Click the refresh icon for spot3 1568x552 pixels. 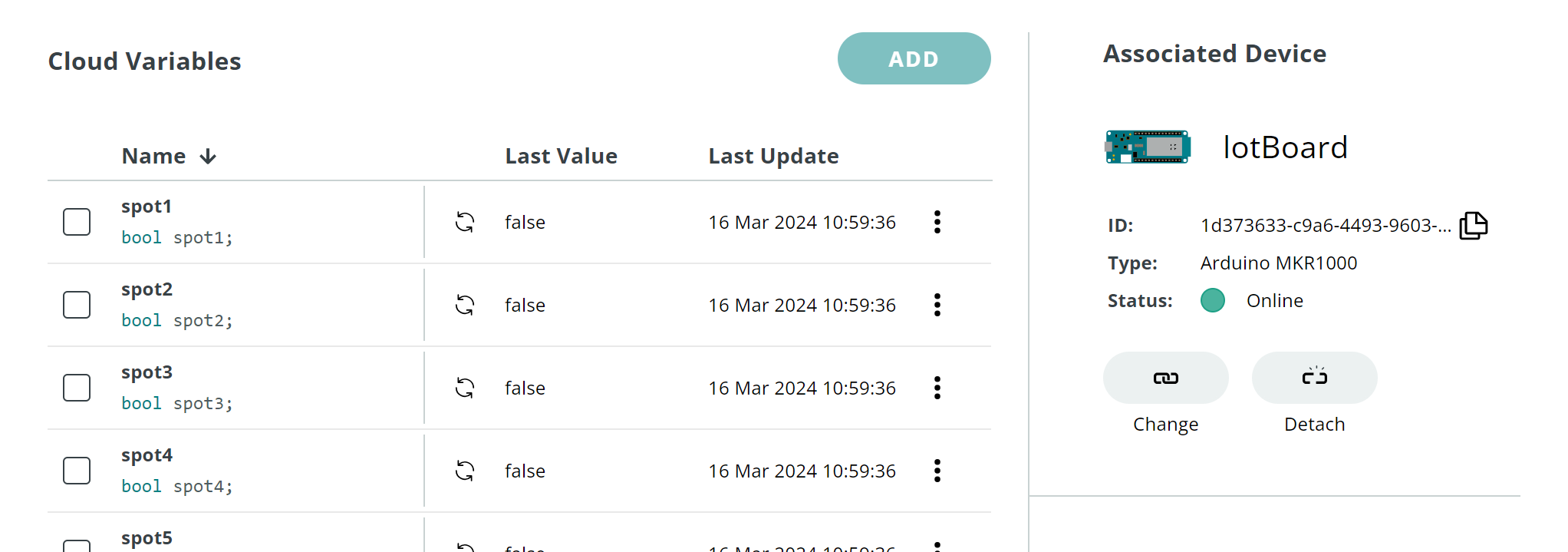465,388
